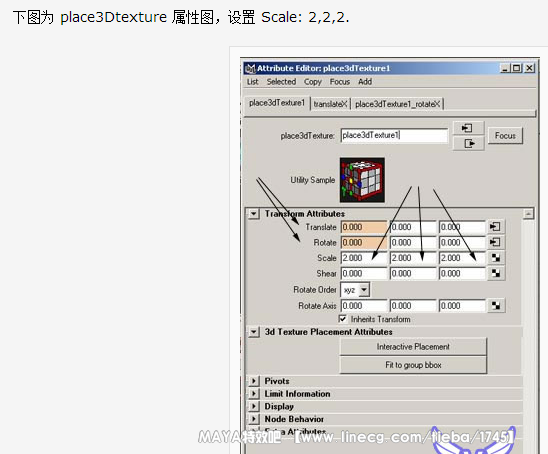This screenshot has height=454, width=548.
Task: Click the Rotate X value field
Action: click(x=364, y=243)
